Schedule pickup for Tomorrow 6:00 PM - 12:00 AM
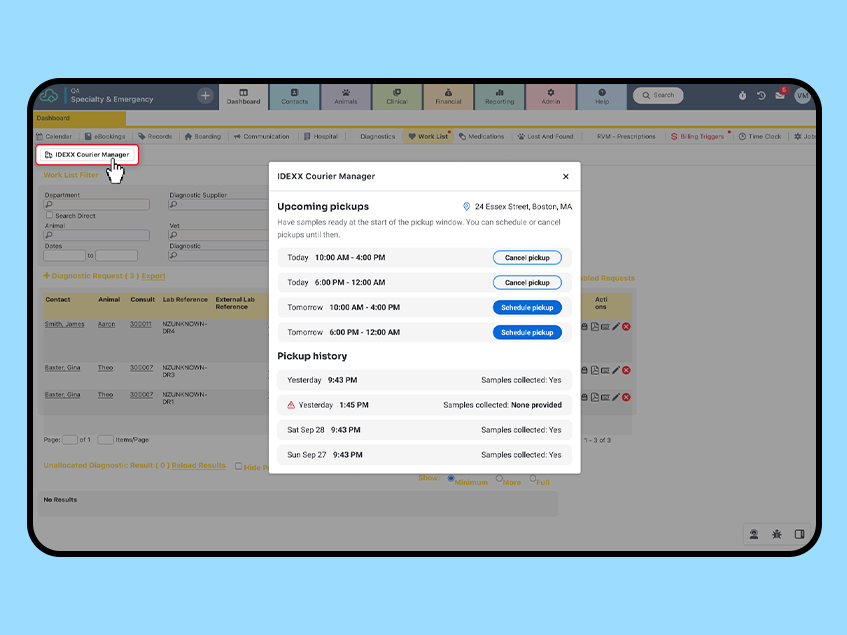 pos(527,332)
